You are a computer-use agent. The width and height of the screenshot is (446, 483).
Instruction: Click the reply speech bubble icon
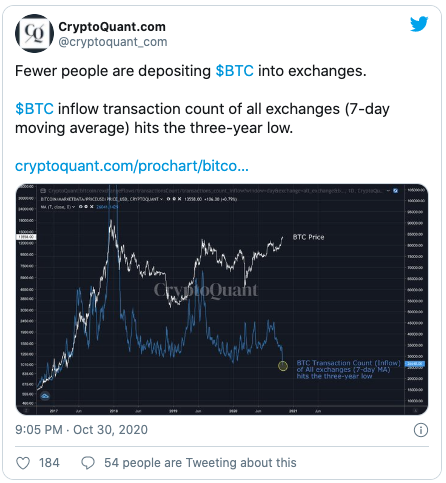88,463
